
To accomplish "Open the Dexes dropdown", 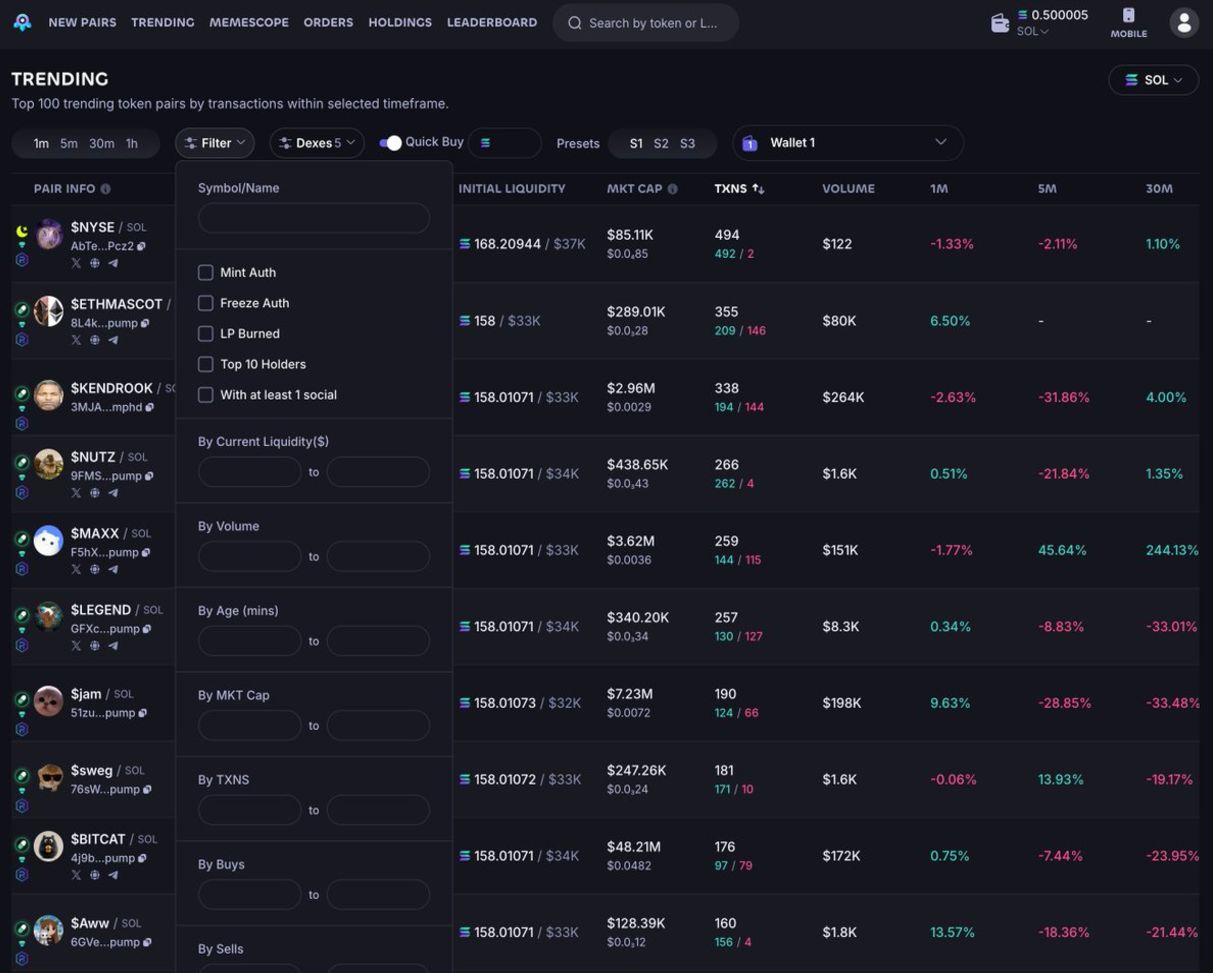I will point(317,143).
